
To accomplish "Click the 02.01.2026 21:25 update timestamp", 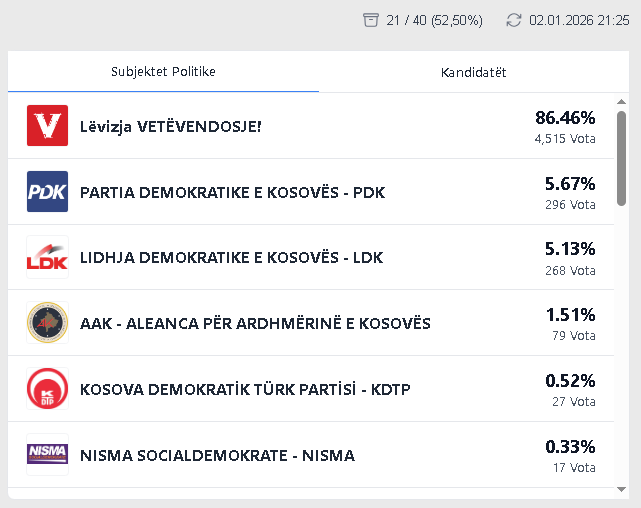I will click(x=579, y=20).
